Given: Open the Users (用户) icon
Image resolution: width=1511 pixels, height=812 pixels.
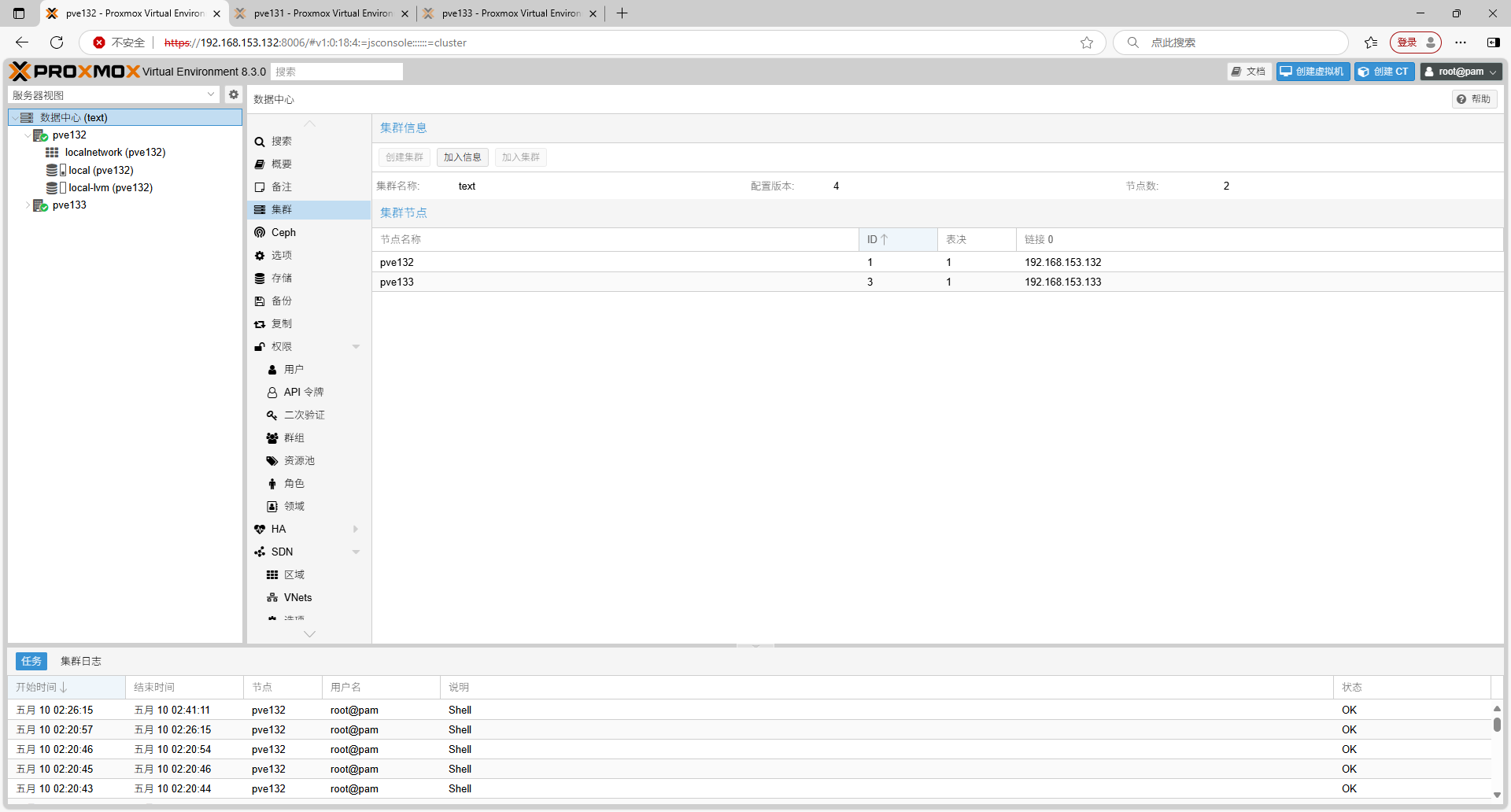Looking at the screenshot, I should coord(272,370).
